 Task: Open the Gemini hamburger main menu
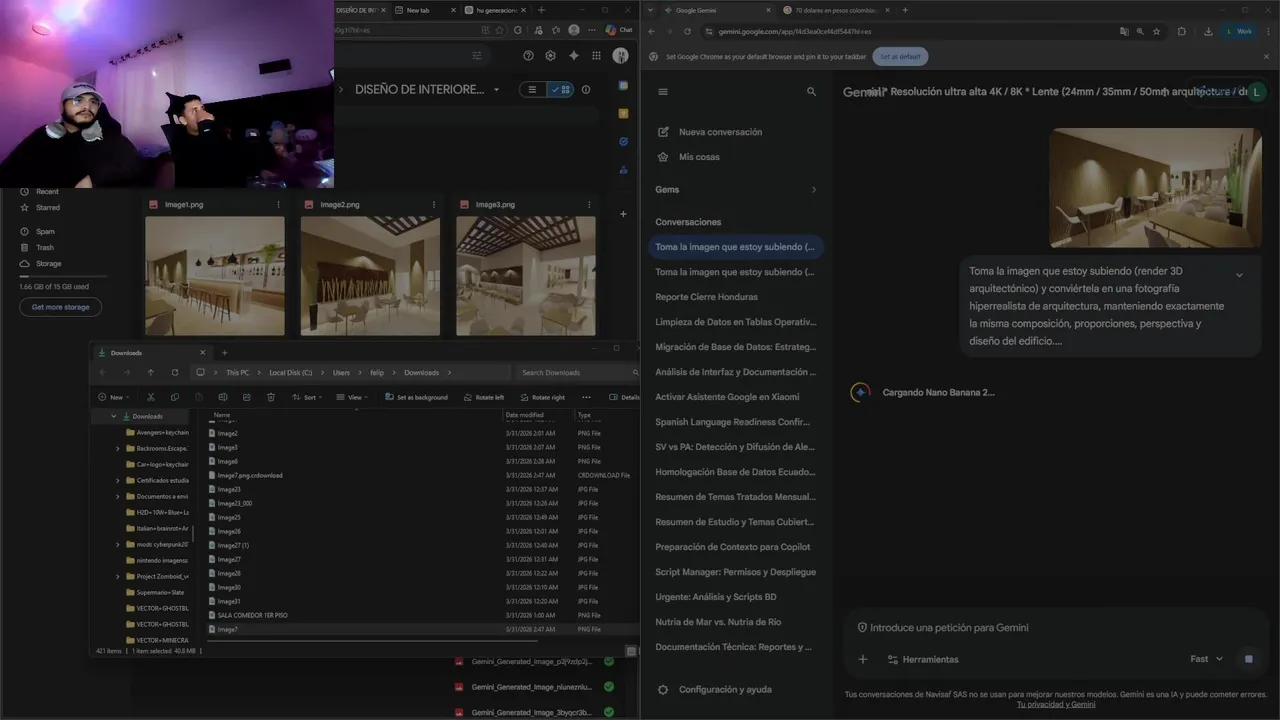coord(662,92)
